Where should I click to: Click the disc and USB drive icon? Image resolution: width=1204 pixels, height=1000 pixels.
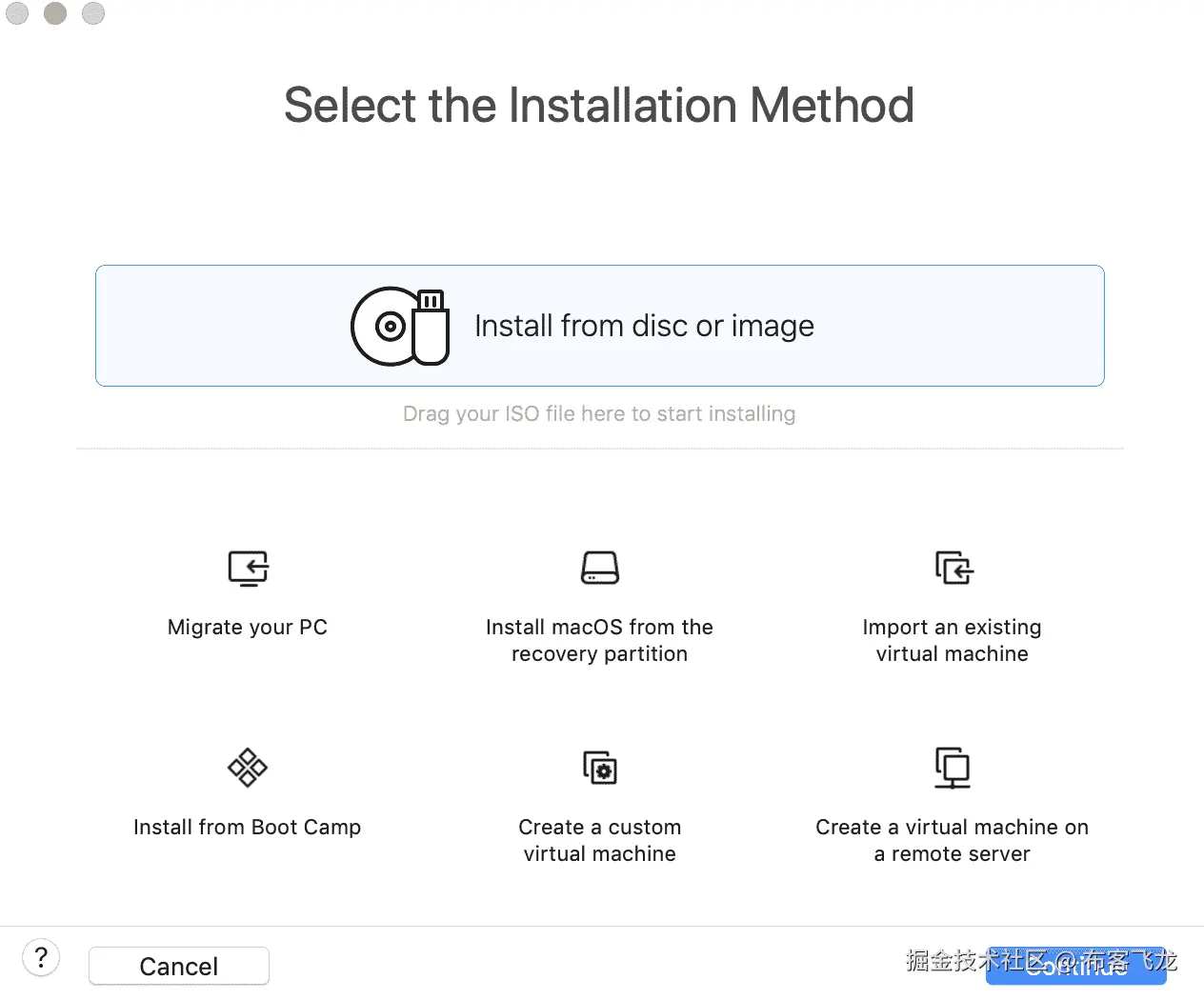coord(400,327)
